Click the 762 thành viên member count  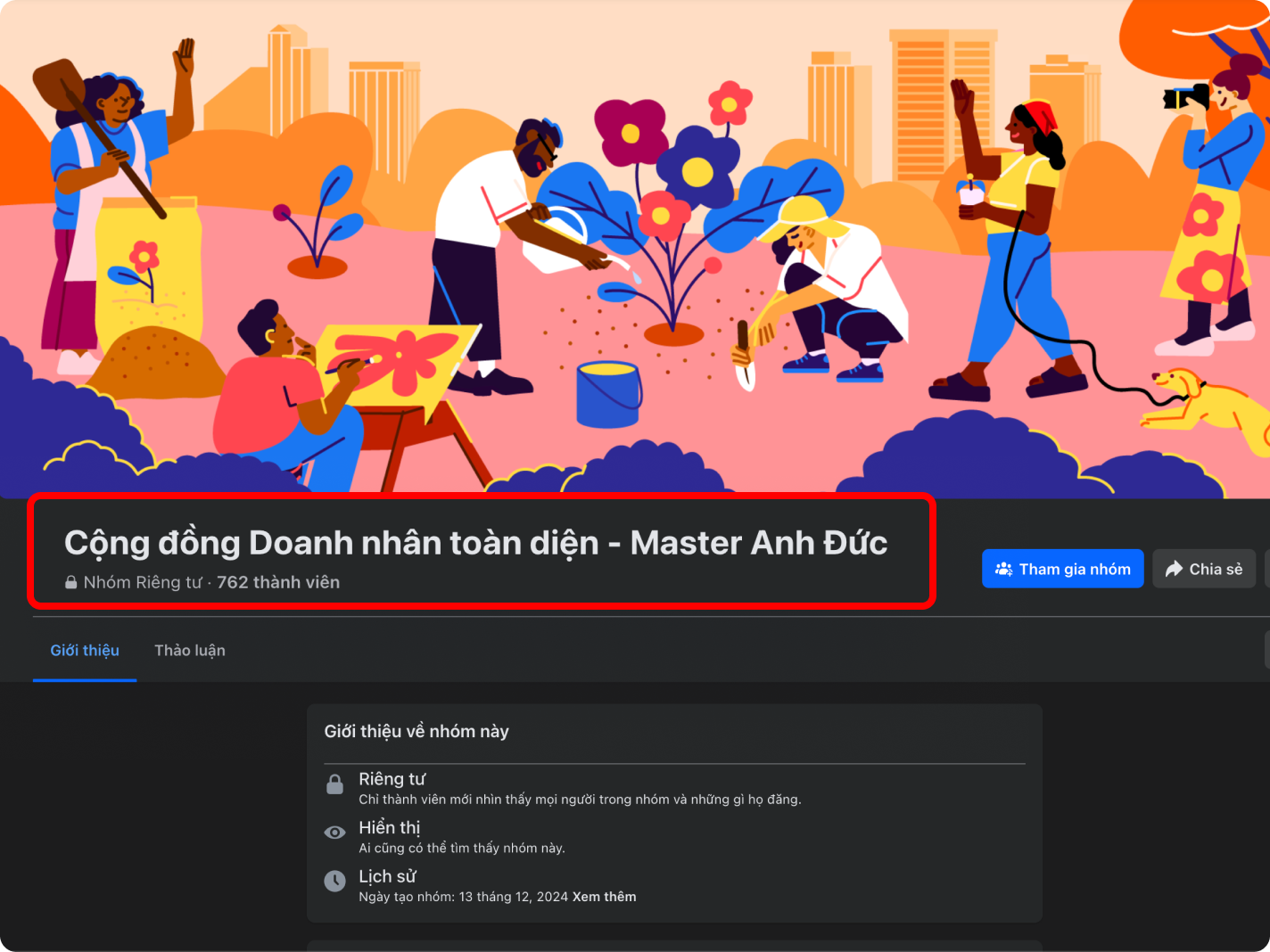tap(278, 582)
